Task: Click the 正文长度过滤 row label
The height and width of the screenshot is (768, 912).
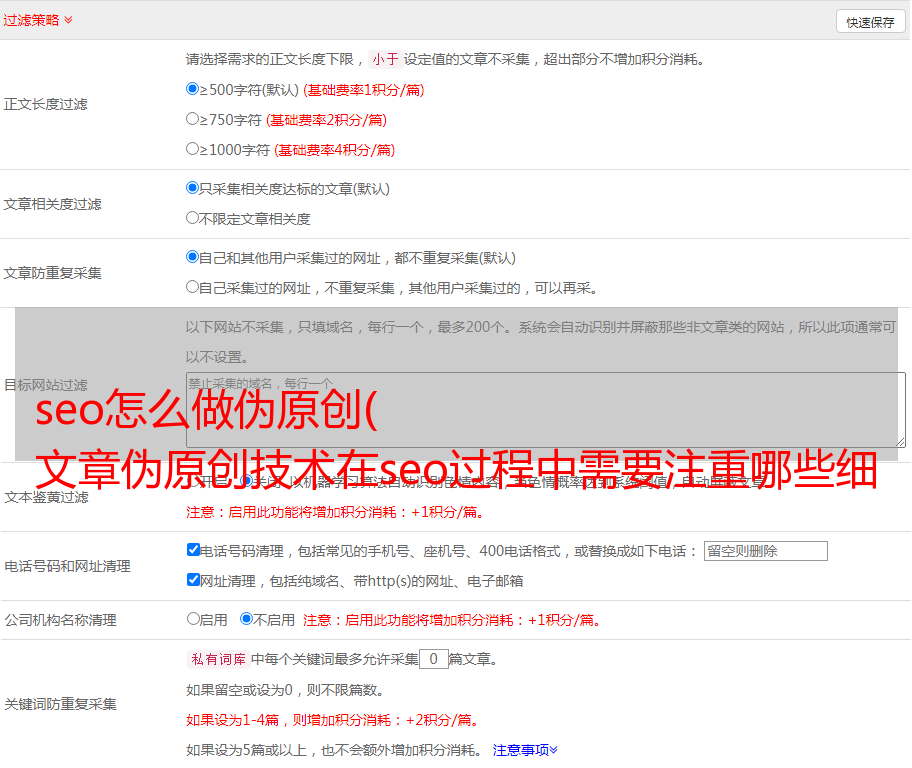Action: pos(45,104)
